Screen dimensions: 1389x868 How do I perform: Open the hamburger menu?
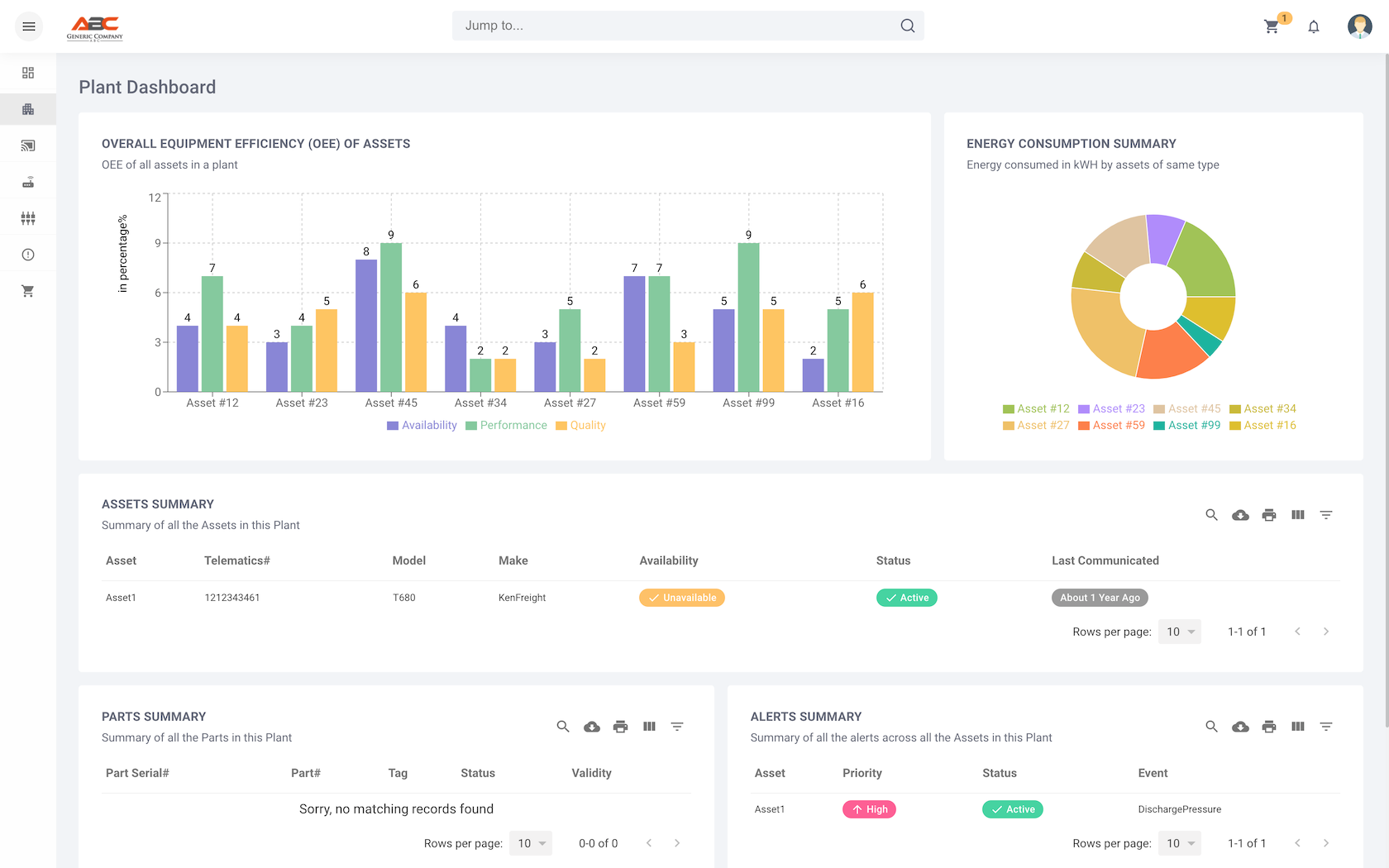tap(29, 26)
